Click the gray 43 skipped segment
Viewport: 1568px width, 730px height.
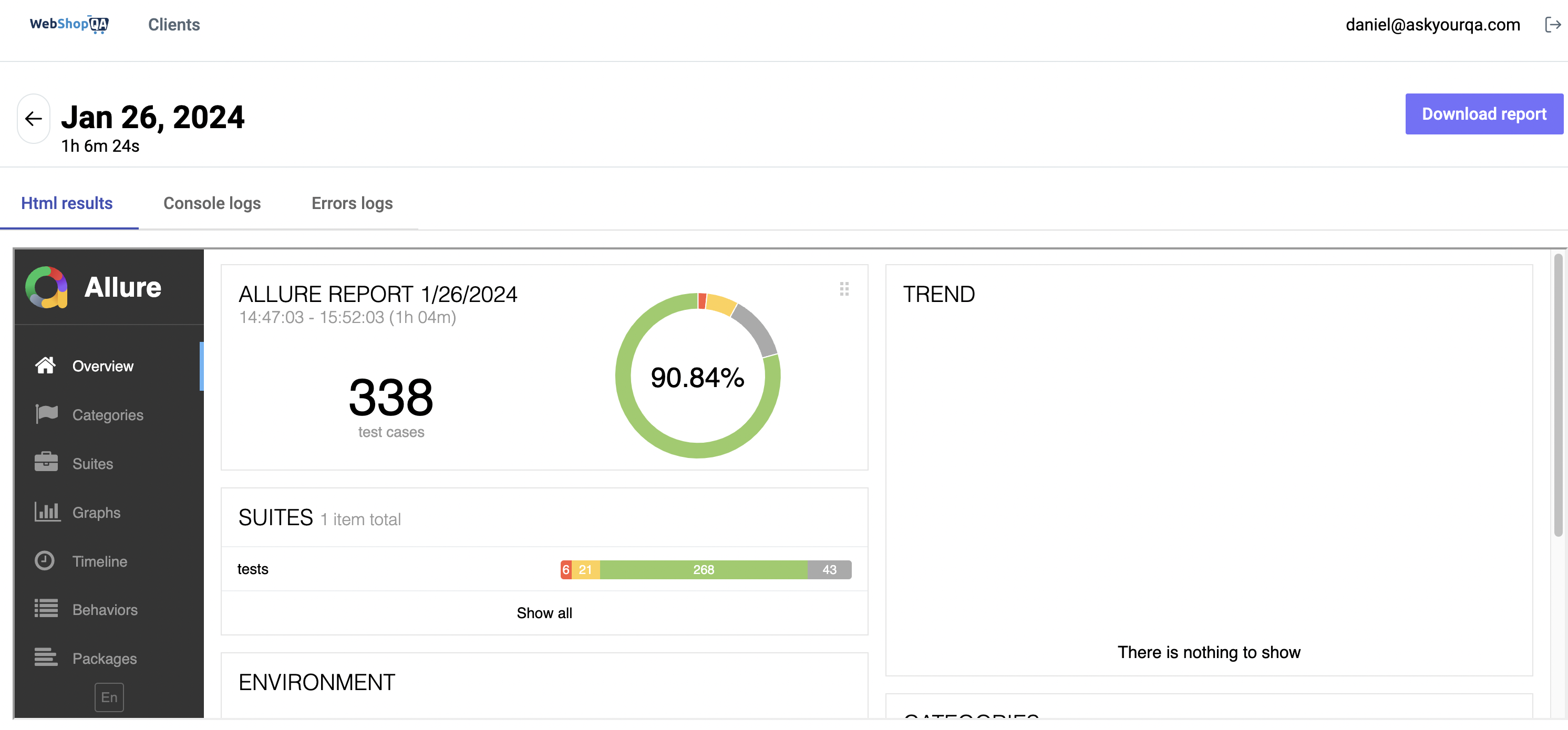coord(830,570)
